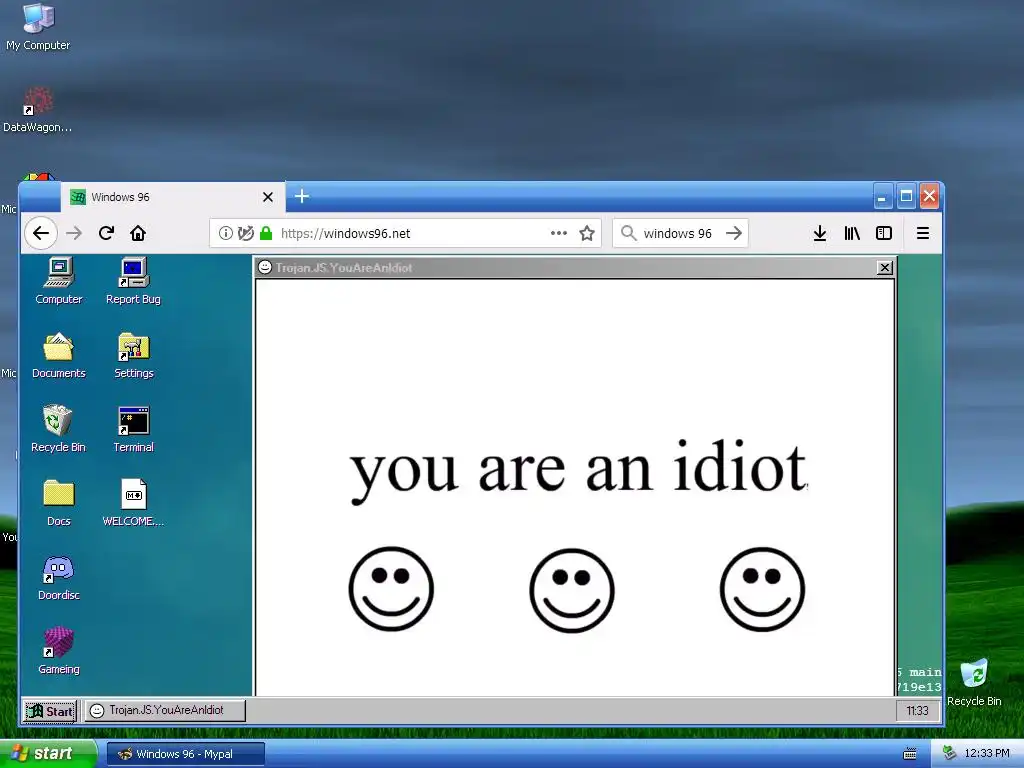This screenshot has height=768, width=1024.
Task: Open the Docs folder icon
Action: click(x=59, y=503)
